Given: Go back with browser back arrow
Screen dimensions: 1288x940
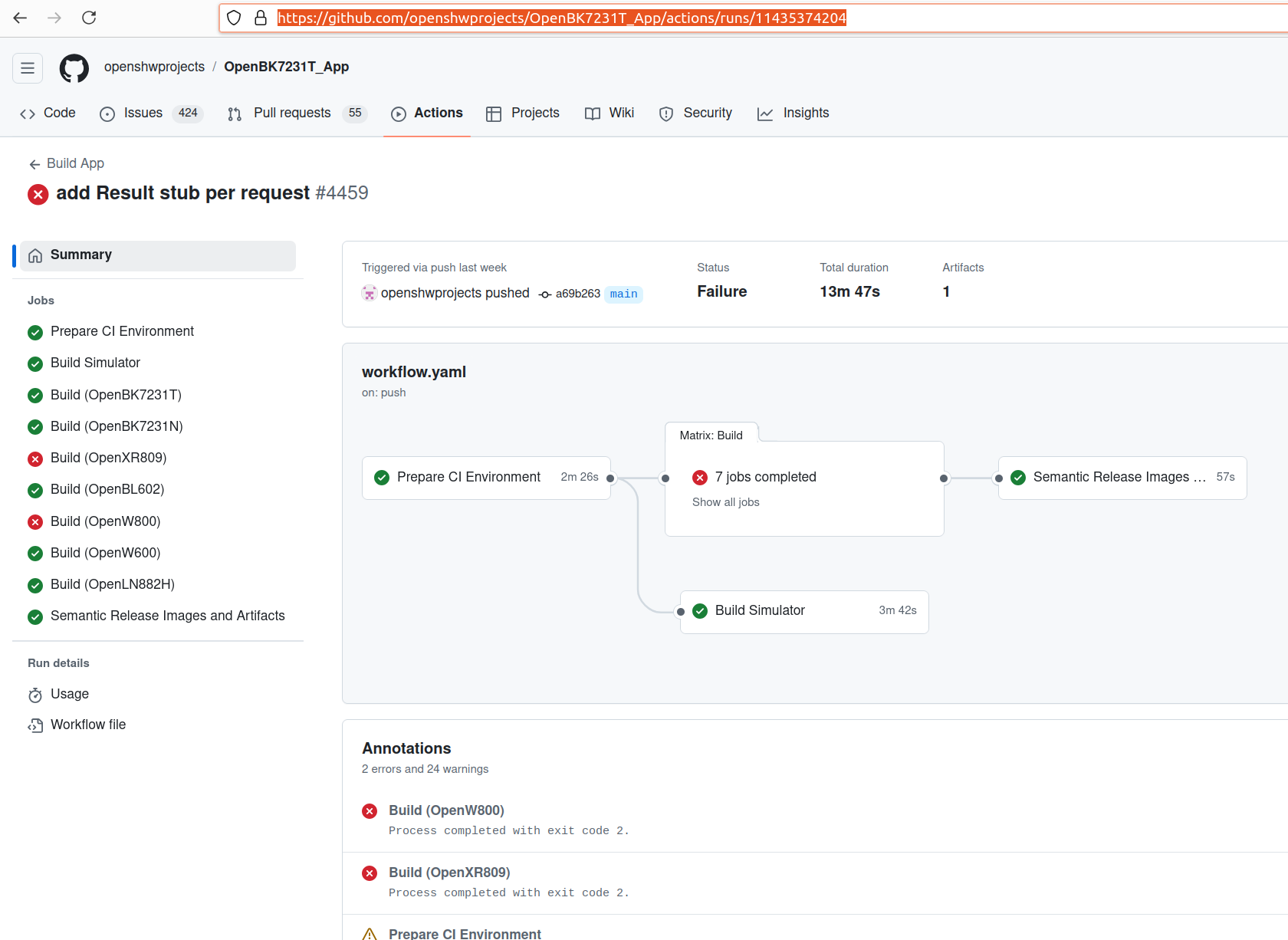Looking at the screenshot, I should pyautogui.click(x=21, y=18).
